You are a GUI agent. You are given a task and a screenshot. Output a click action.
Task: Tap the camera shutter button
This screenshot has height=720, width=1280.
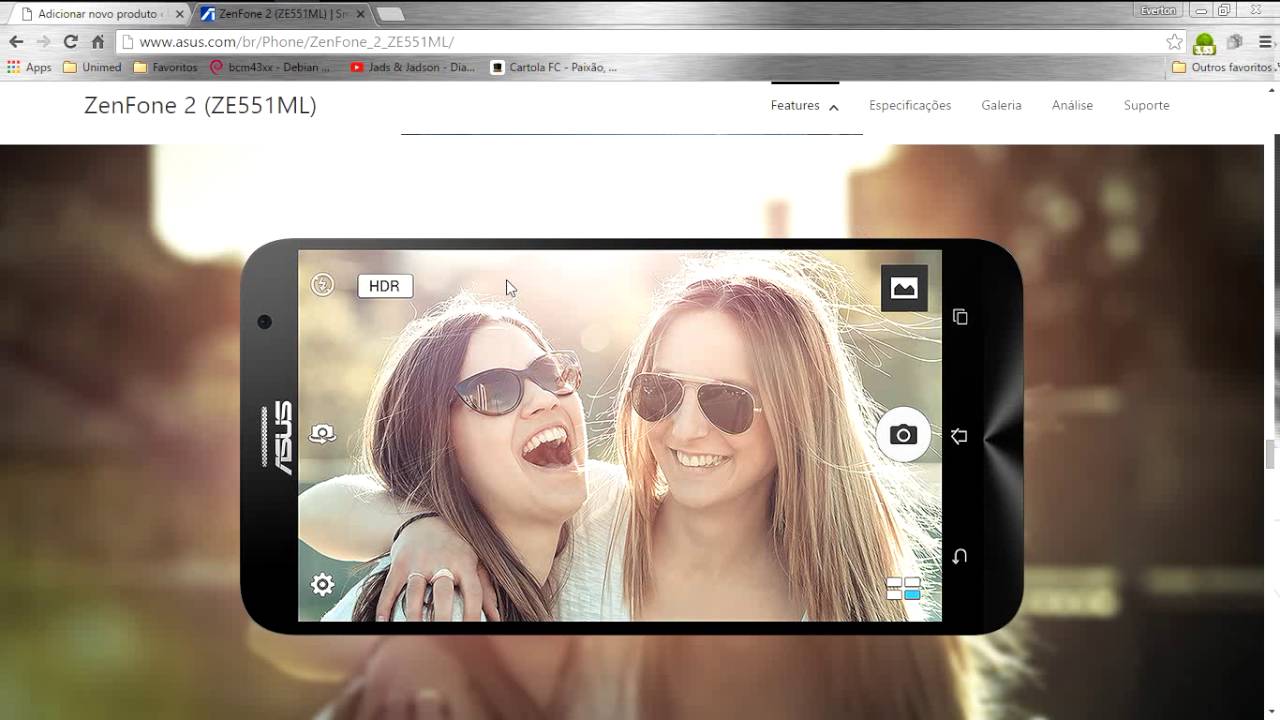tap(903, 435)
